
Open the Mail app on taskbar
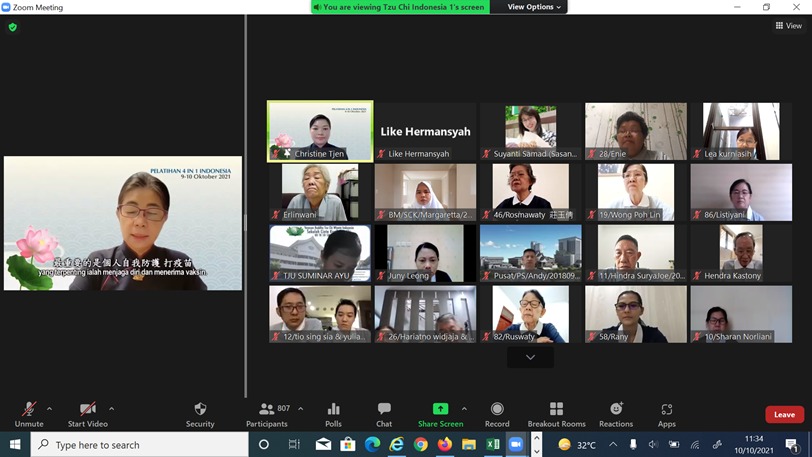click(323, 445)
